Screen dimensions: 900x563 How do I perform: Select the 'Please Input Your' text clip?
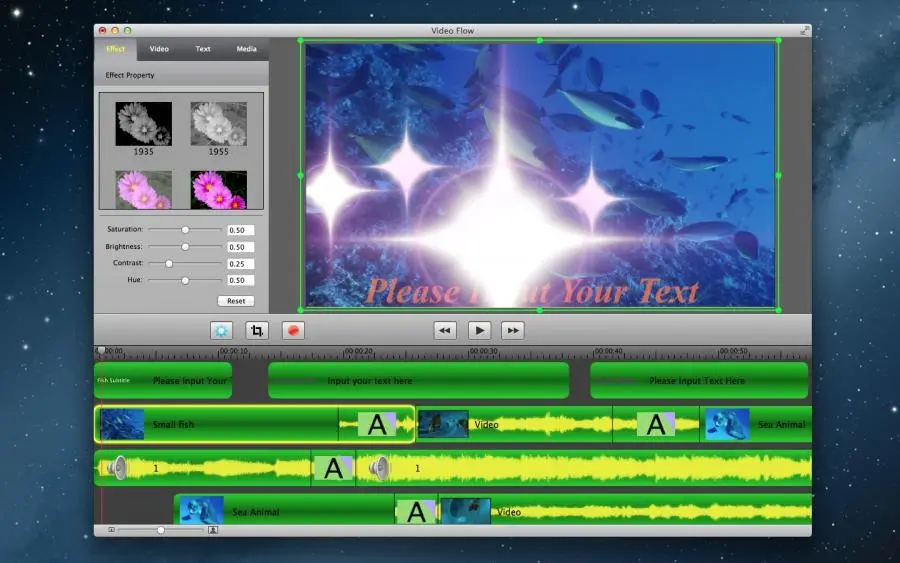coord(163,380)
